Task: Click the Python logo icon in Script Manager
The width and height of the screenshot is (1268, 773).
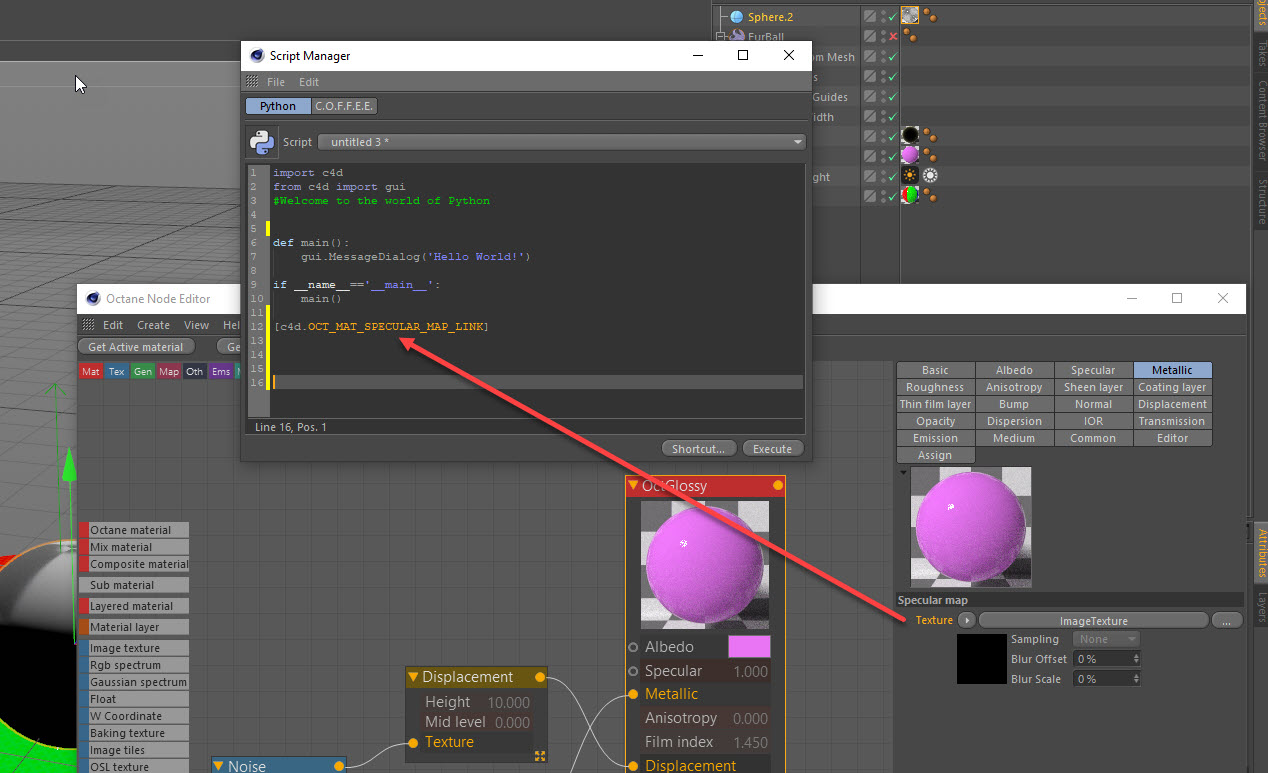Action: point(262,142)
